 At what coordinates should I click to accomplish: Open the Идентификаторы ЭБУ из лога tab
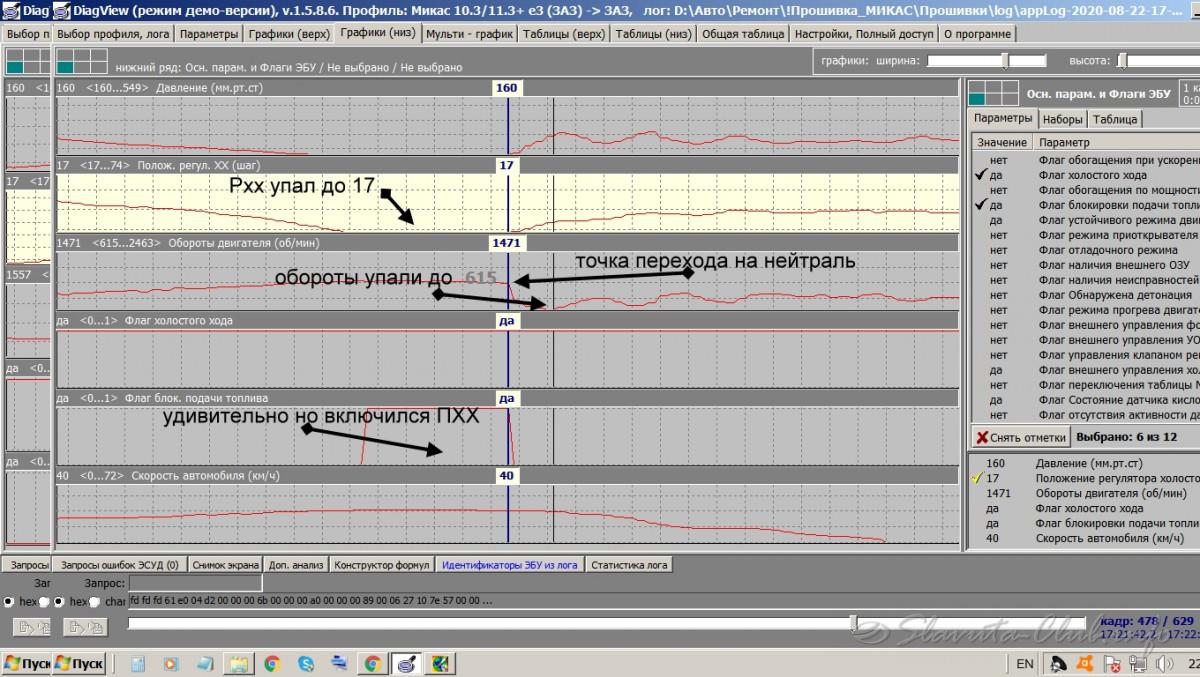(509, 565)
